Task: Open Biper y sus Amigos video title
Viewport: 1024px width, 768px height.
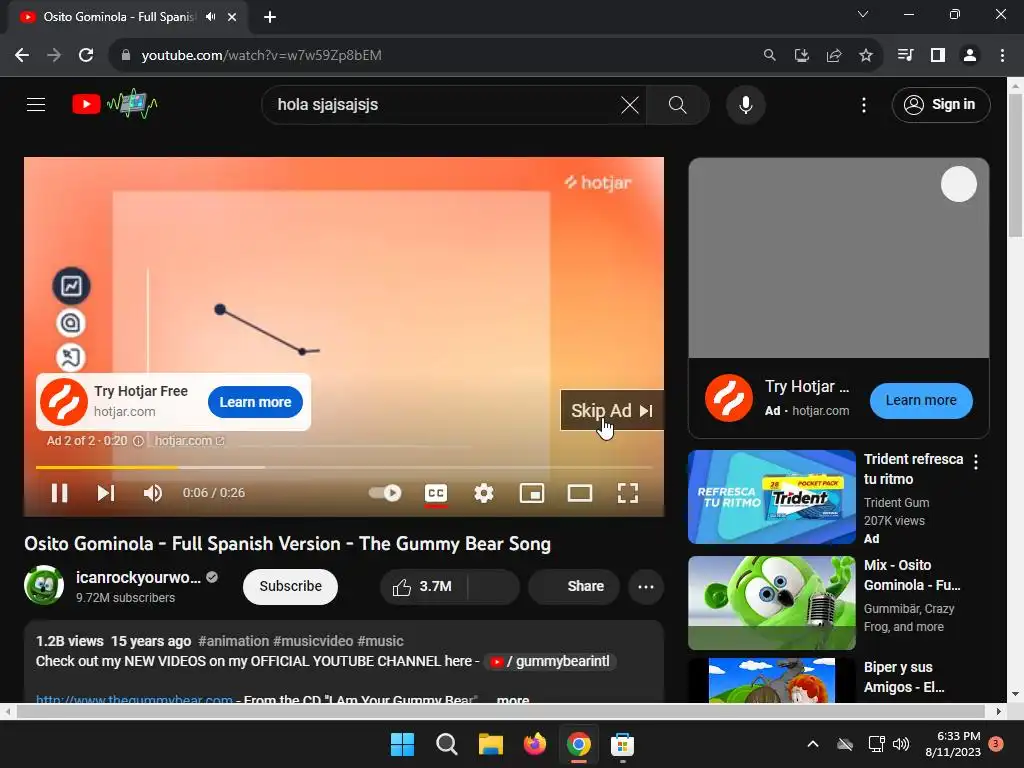Action: [904, 677]
